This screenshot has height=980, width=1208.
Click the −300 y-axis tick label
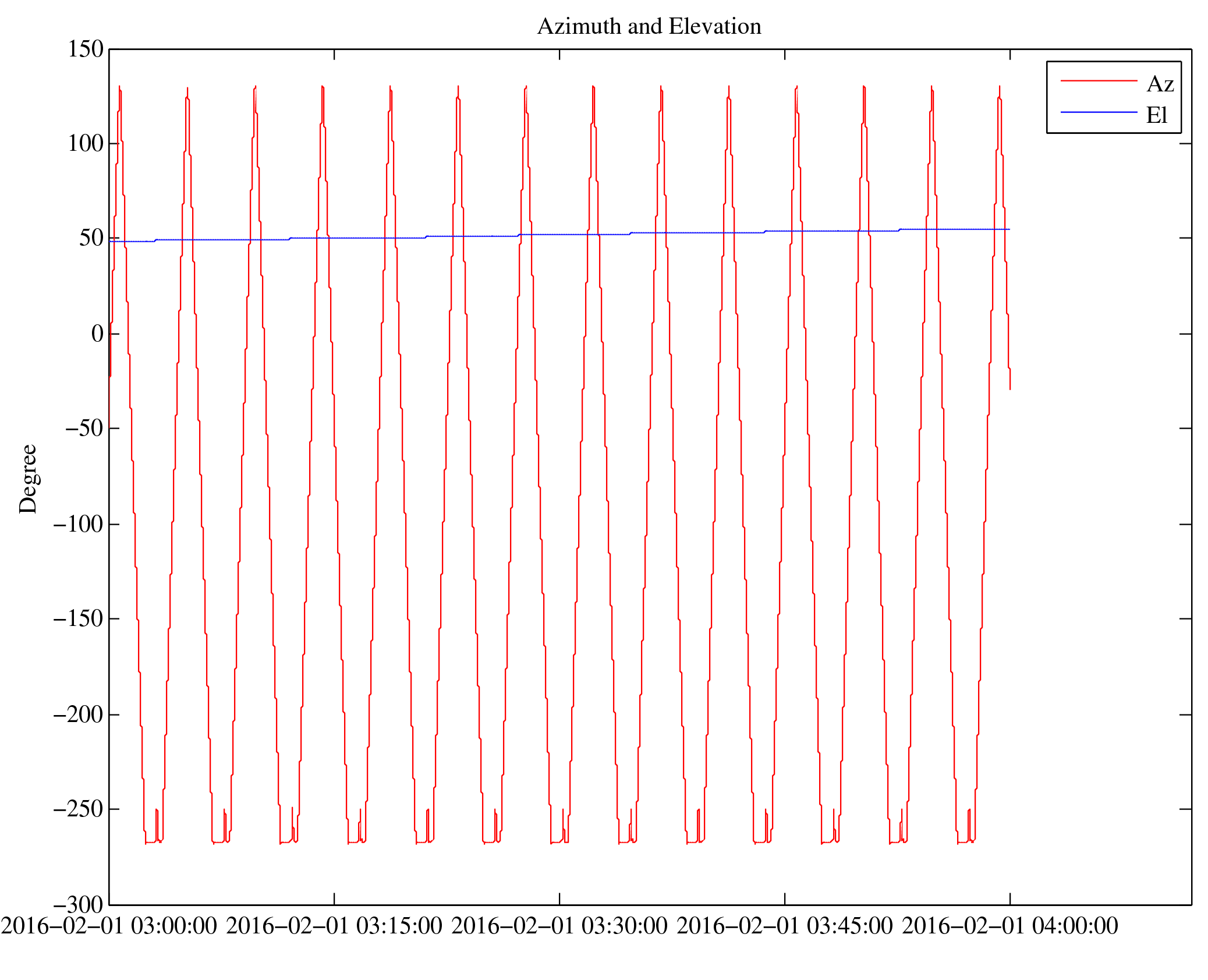pos(78,904)
